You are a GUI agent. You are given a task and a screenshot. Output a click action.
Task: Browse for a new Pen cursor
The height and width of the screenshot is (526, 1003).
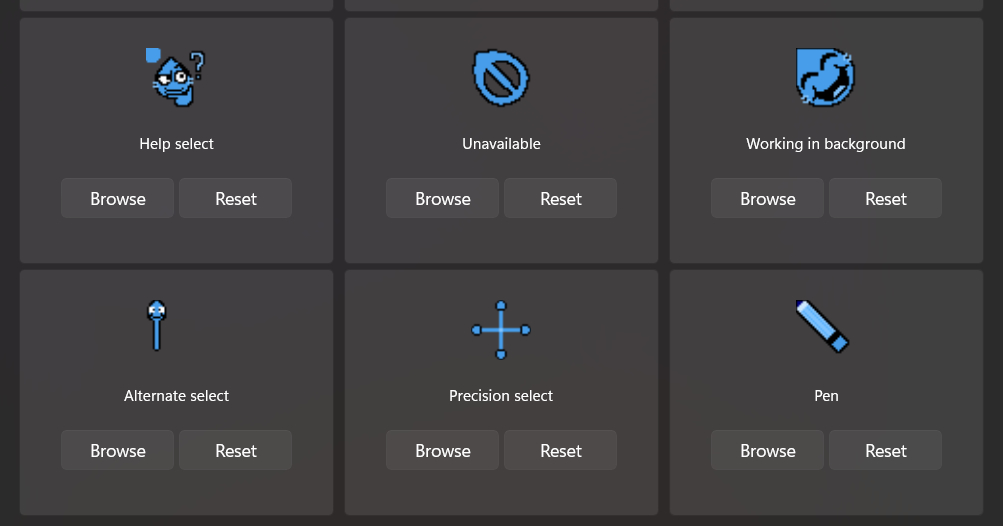click(x=768, y=450)
